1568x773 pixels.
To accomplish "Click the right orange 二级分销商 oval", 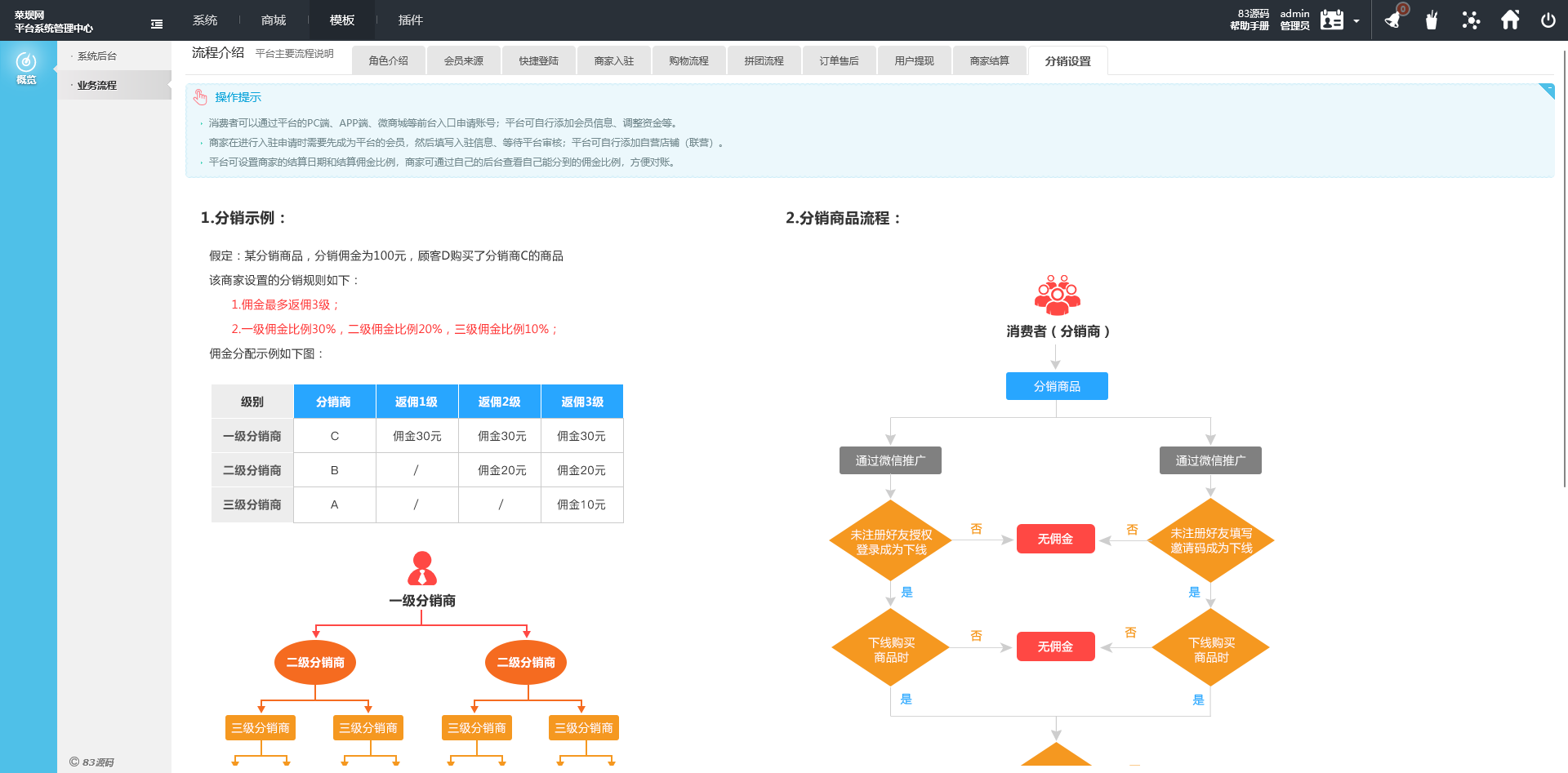I will tap(526, 662).
